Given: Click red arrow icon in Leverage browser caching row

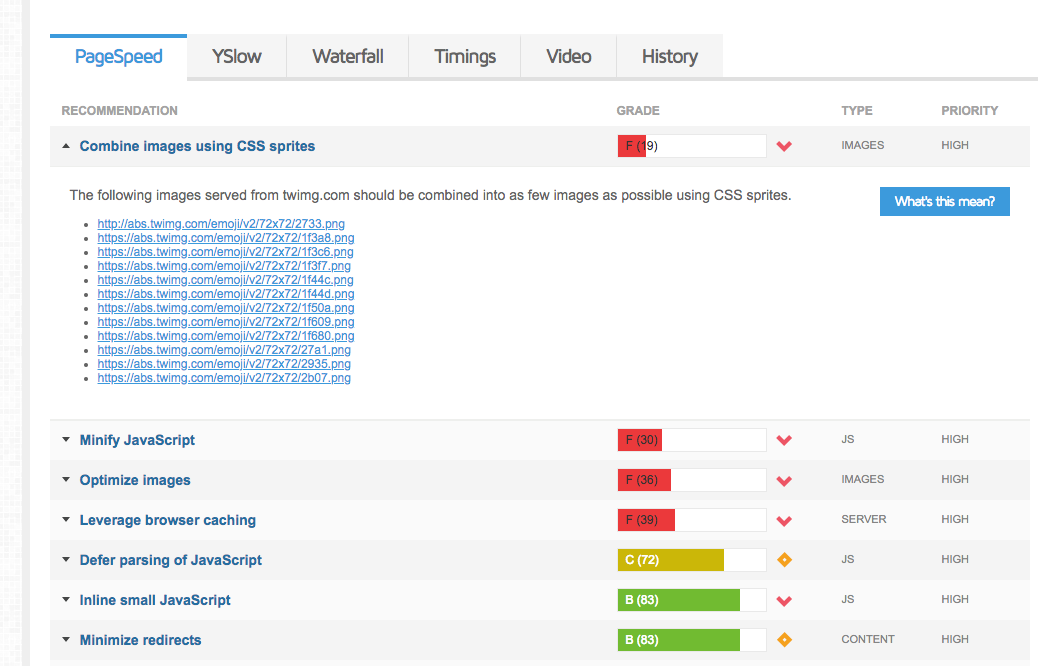Looking at the screenshot, I should pos(784,520).
